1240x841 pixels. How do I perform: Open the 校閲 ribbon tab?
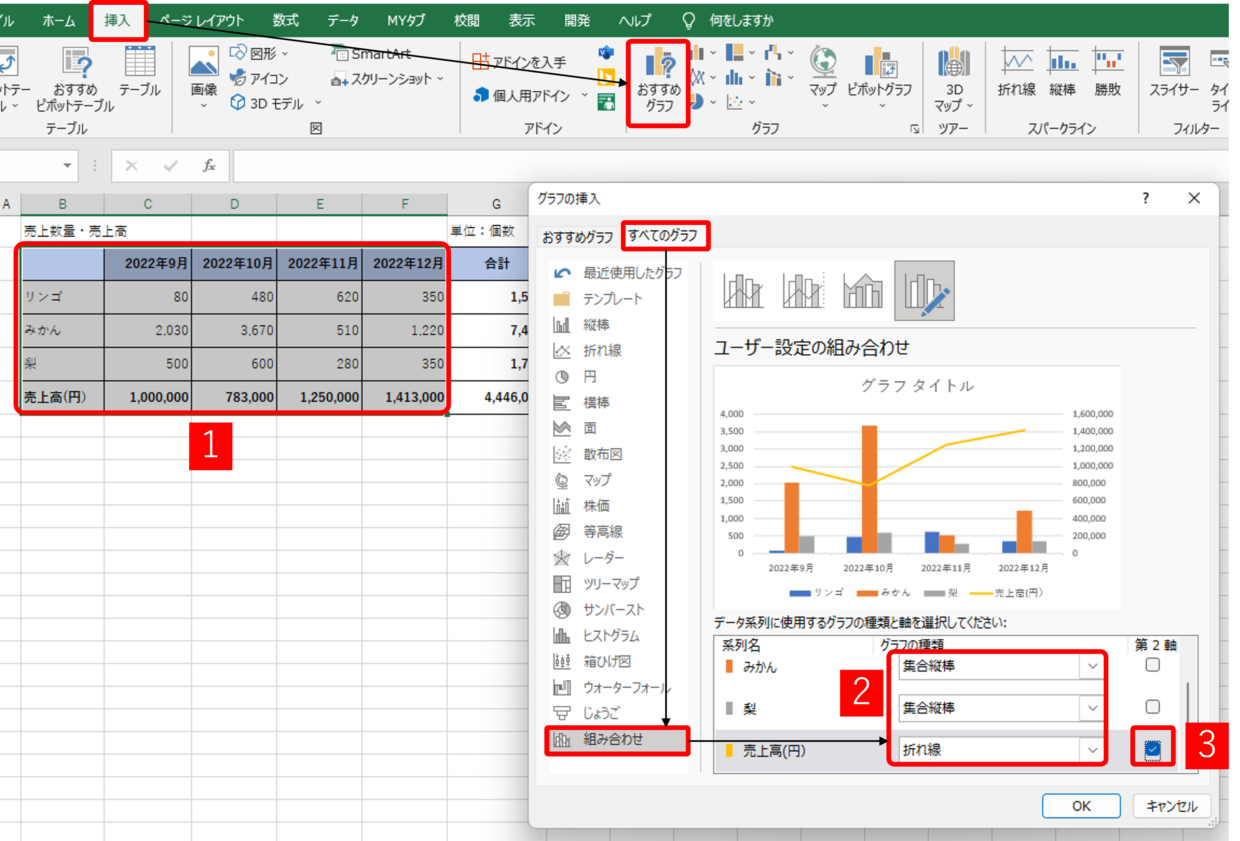coord(466,20)
